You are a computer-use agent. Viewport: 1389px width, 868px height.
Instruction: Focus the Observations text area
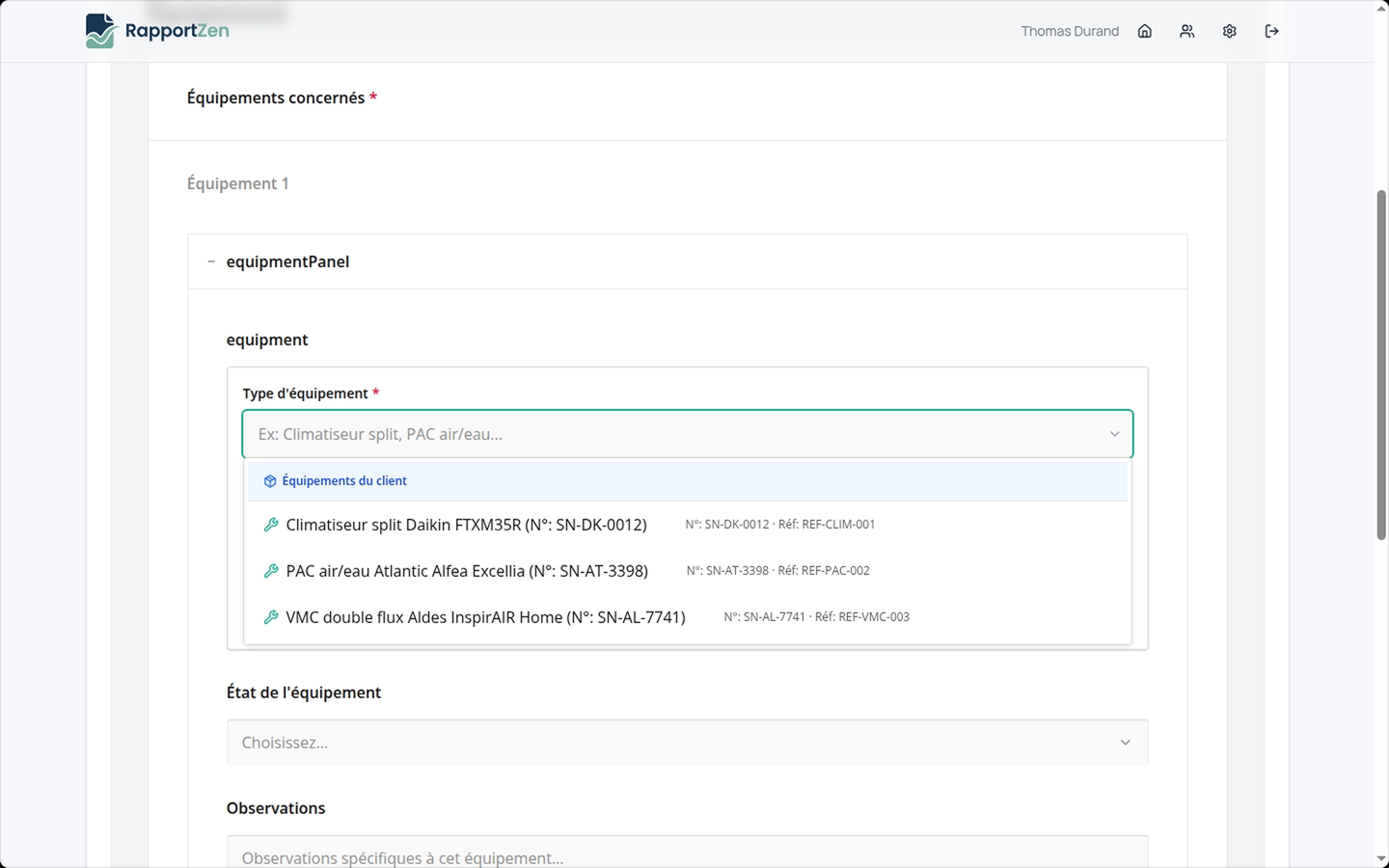click(687, 853)
